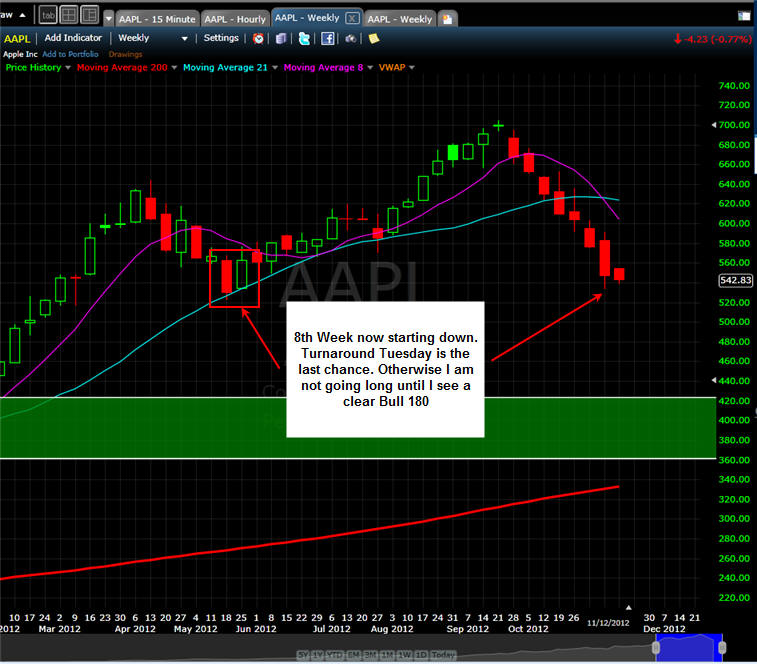
Task: Choose the split-pane layout icon
Action: coord(90,15)
